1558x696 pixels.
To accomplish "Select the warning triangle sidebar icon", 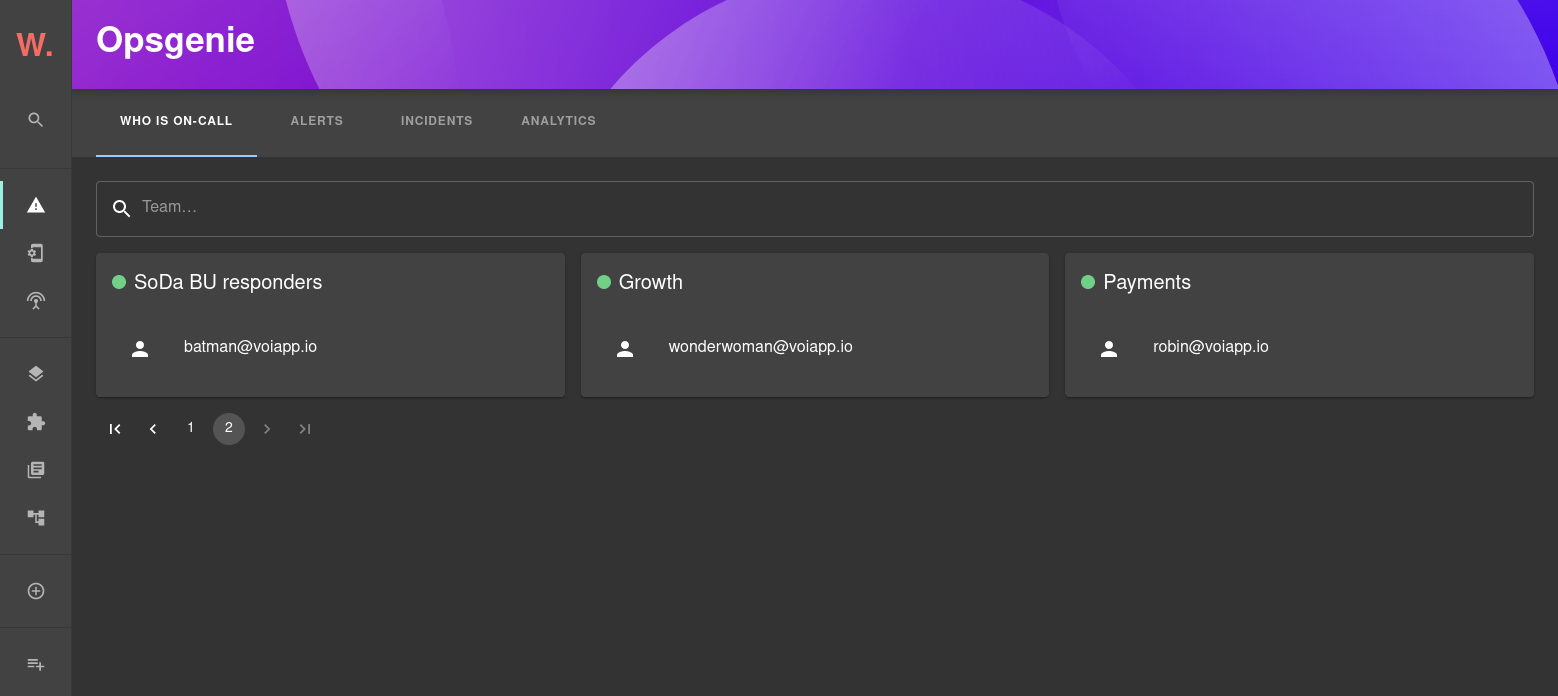I will tap(36, 205).
